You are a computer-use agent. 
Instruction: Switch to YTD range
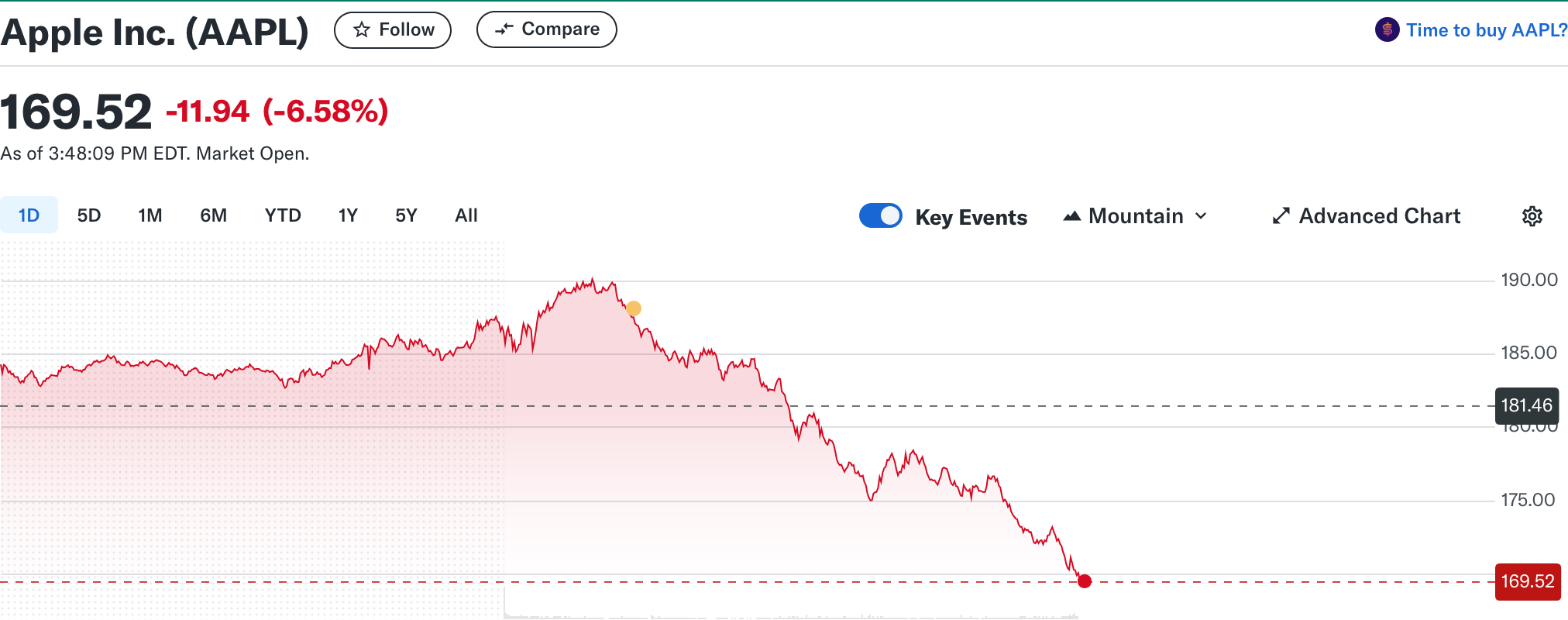coord(283,215)
